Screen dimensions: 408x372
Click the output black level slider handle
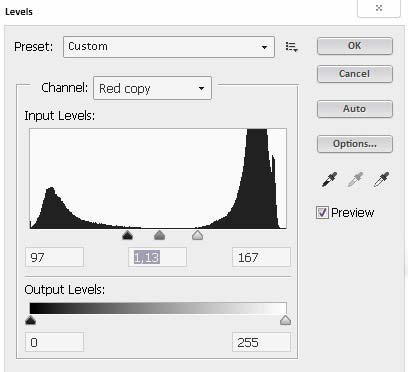[30, 321]
